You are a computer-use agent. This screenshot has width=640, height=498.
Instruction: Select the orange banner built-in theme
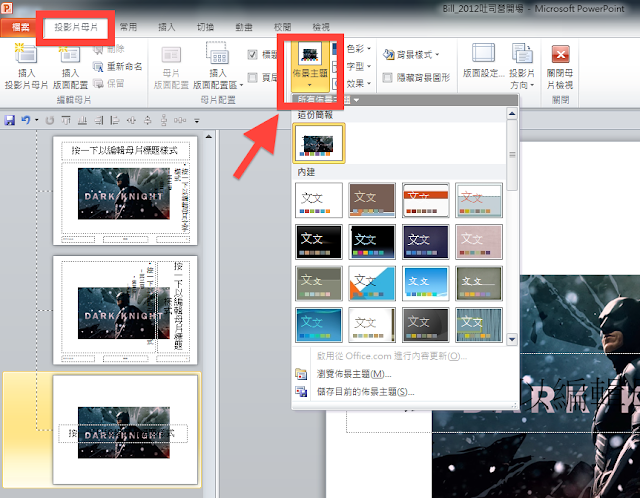[425, 200]
